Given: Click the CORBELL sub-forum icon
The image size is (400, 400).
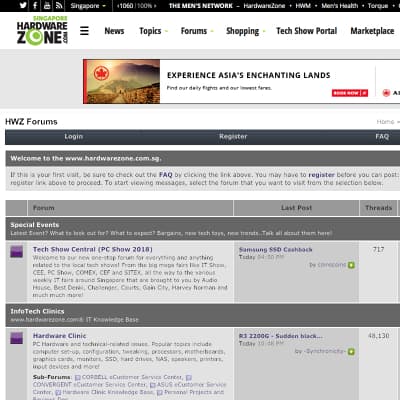Looking at the screenshot, I should 78,378.
